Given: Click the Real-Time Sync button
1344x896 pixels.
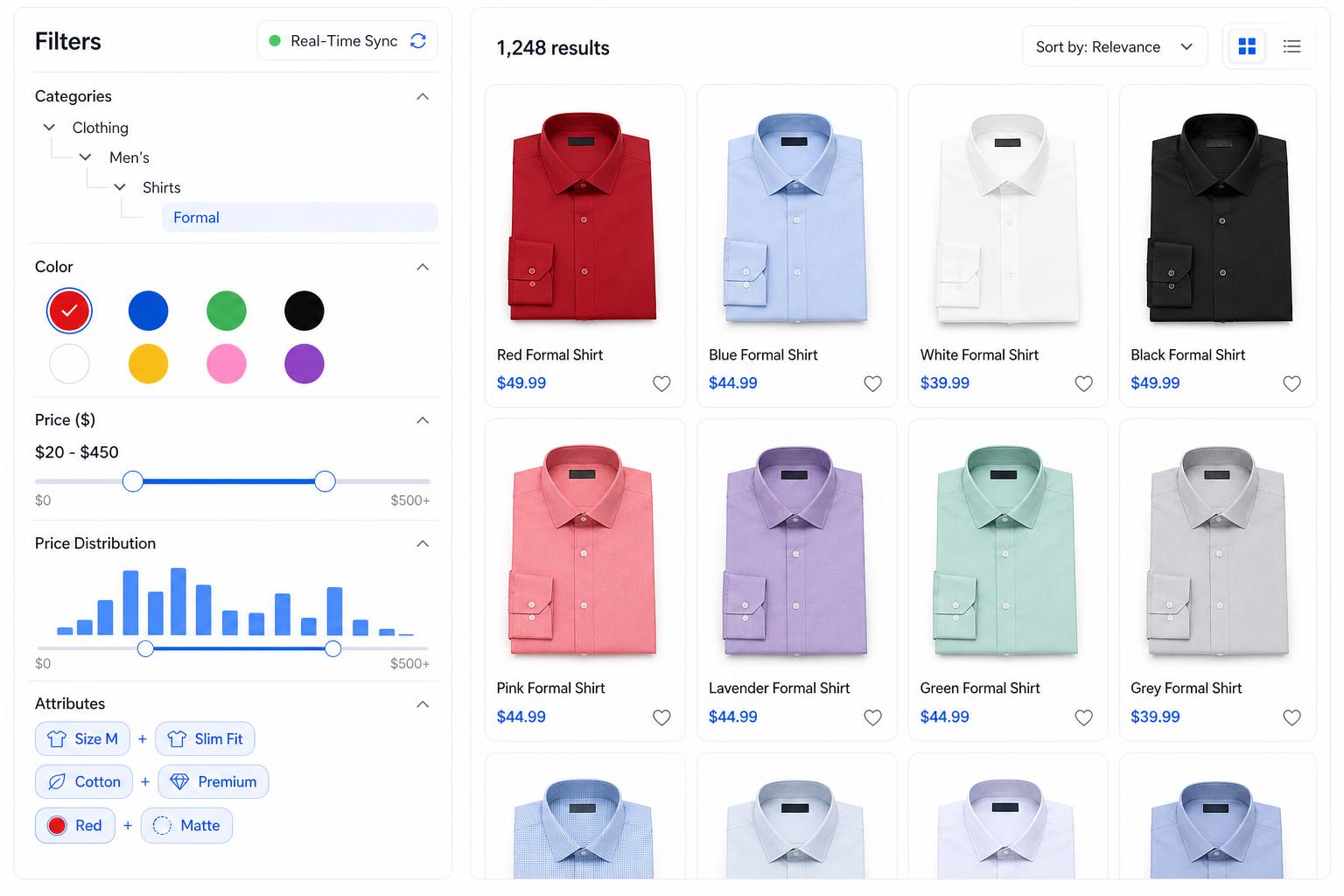Looking at the screenshot, I should pos(347,40).
